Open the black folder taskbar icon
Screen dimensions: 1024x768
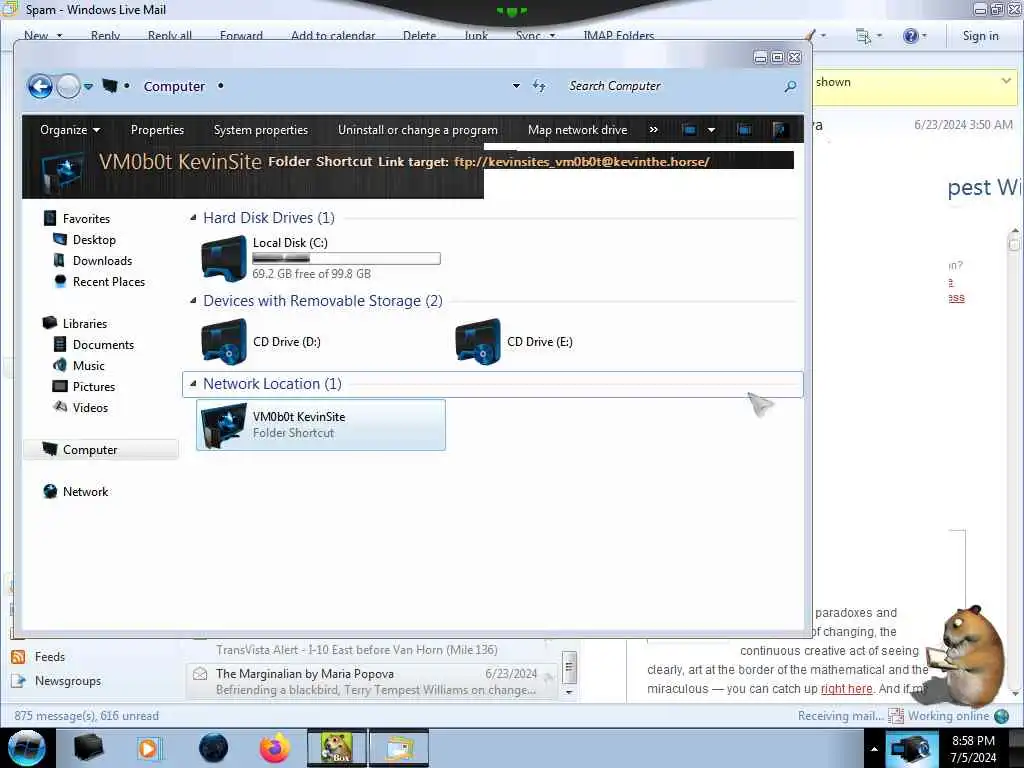tap(88, 748)
